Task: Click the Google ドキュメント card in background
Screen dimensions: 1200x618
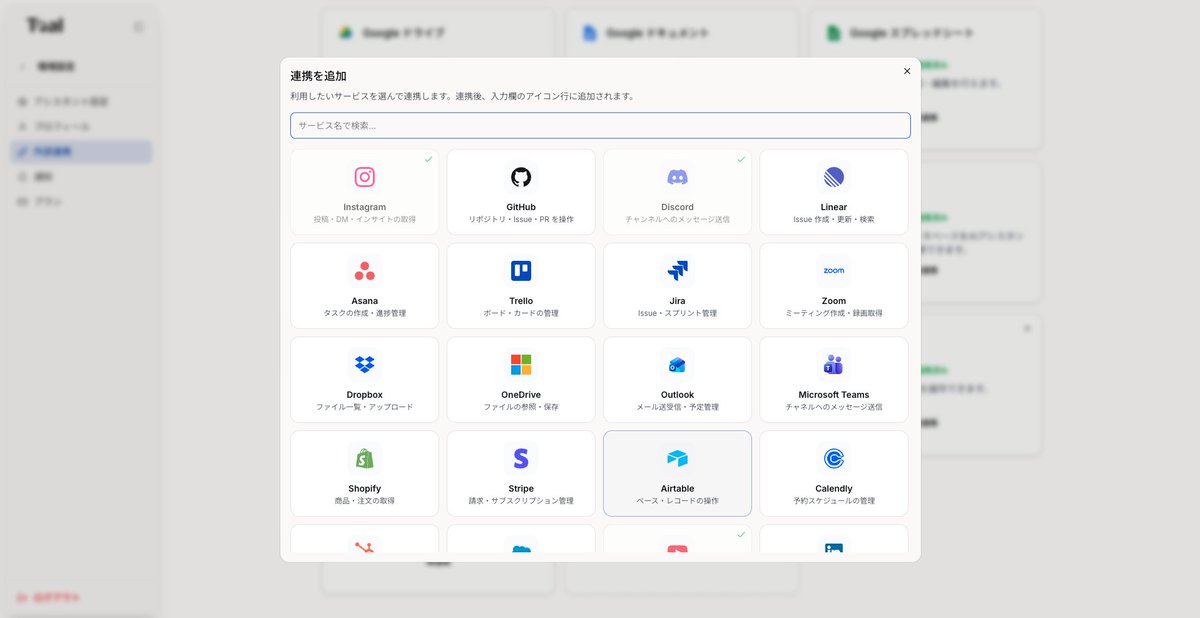Action: 682,33
